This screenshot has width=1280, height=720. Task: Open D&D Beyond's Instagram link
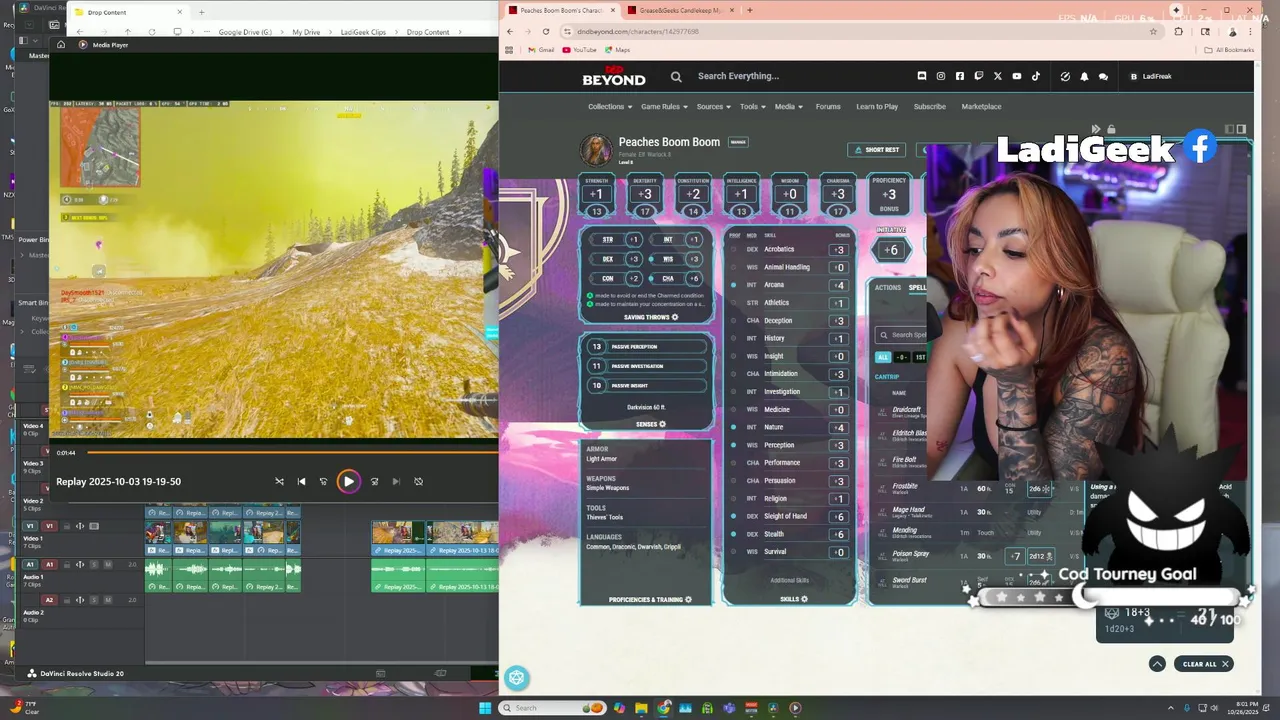point(941,76)
